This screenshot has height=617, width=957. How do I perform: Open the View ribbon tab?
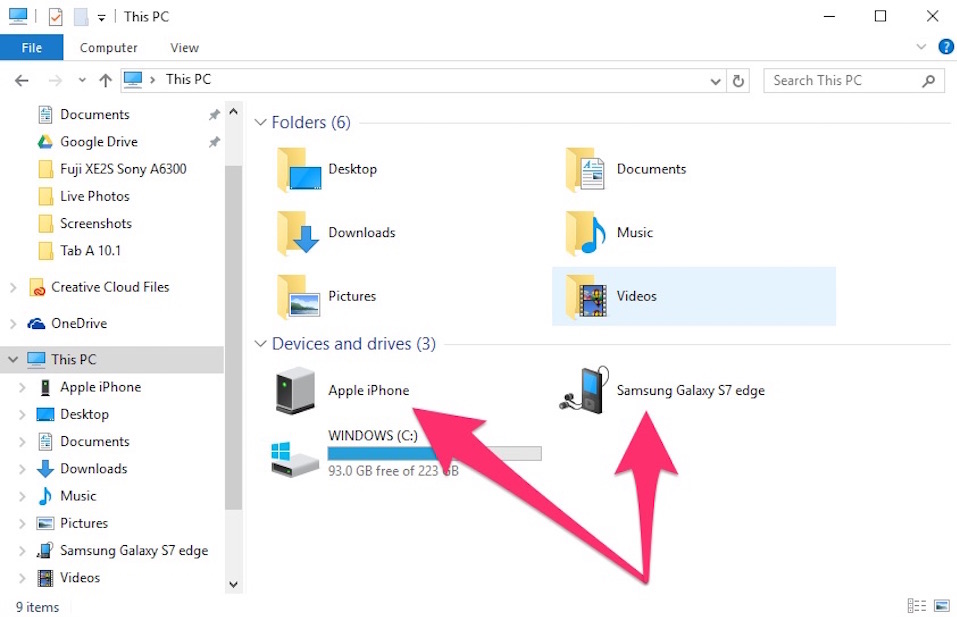pos(184,48)
